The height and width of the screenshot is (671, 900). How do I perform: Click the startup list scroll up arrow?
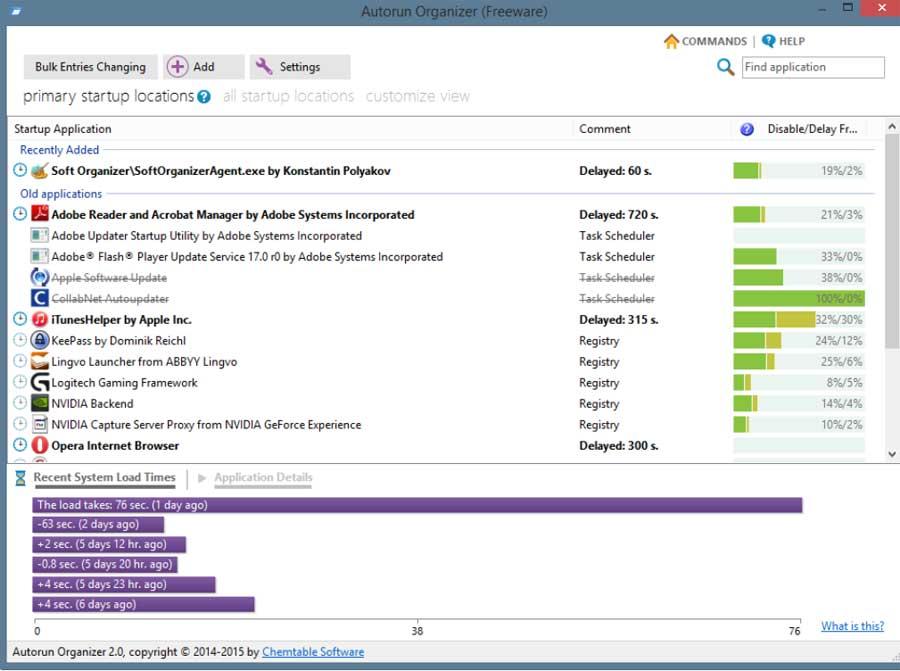[x=892, y=126]
